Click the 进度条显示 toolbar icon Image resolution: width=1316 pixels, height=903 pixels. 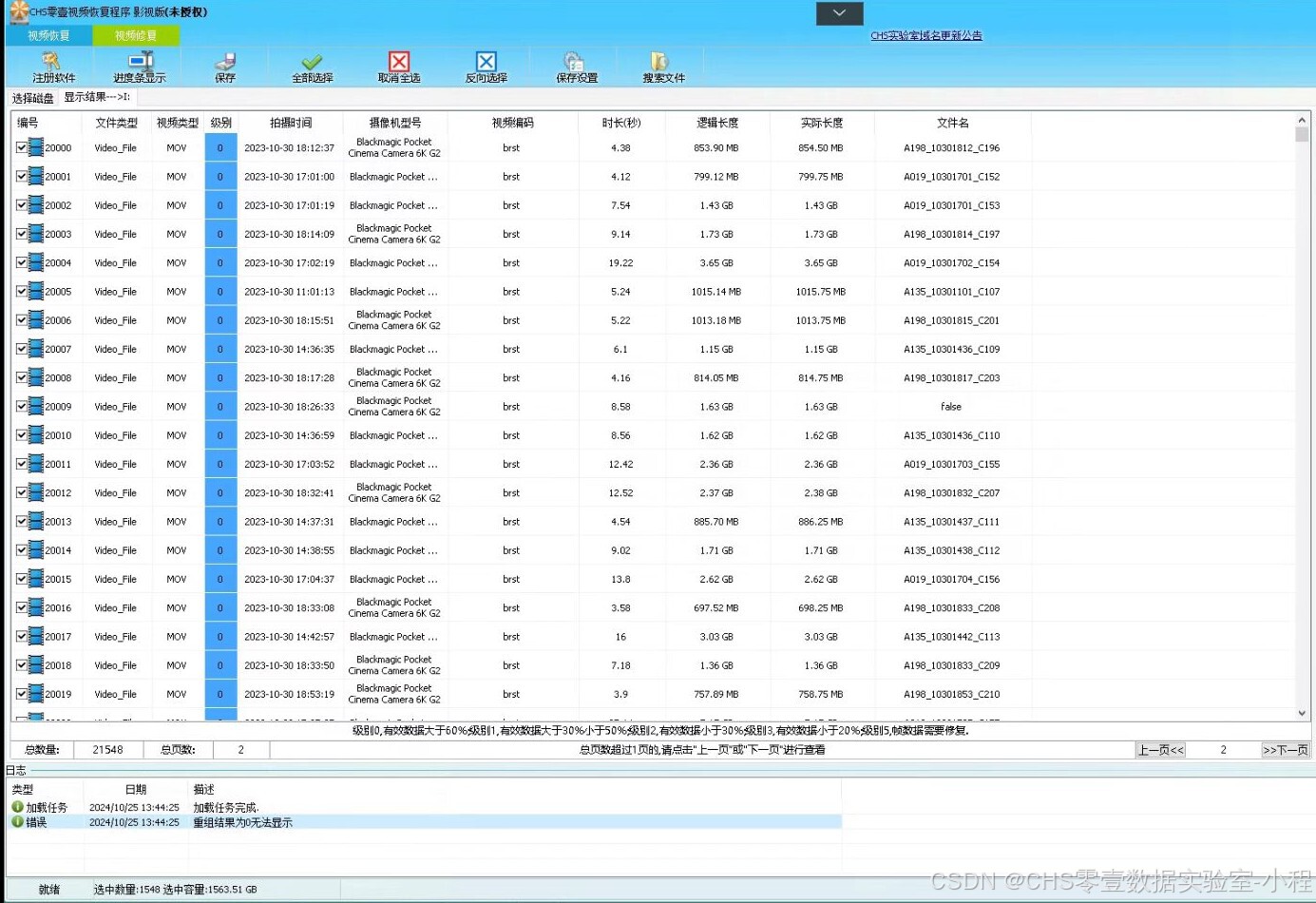tap(140, 62)
